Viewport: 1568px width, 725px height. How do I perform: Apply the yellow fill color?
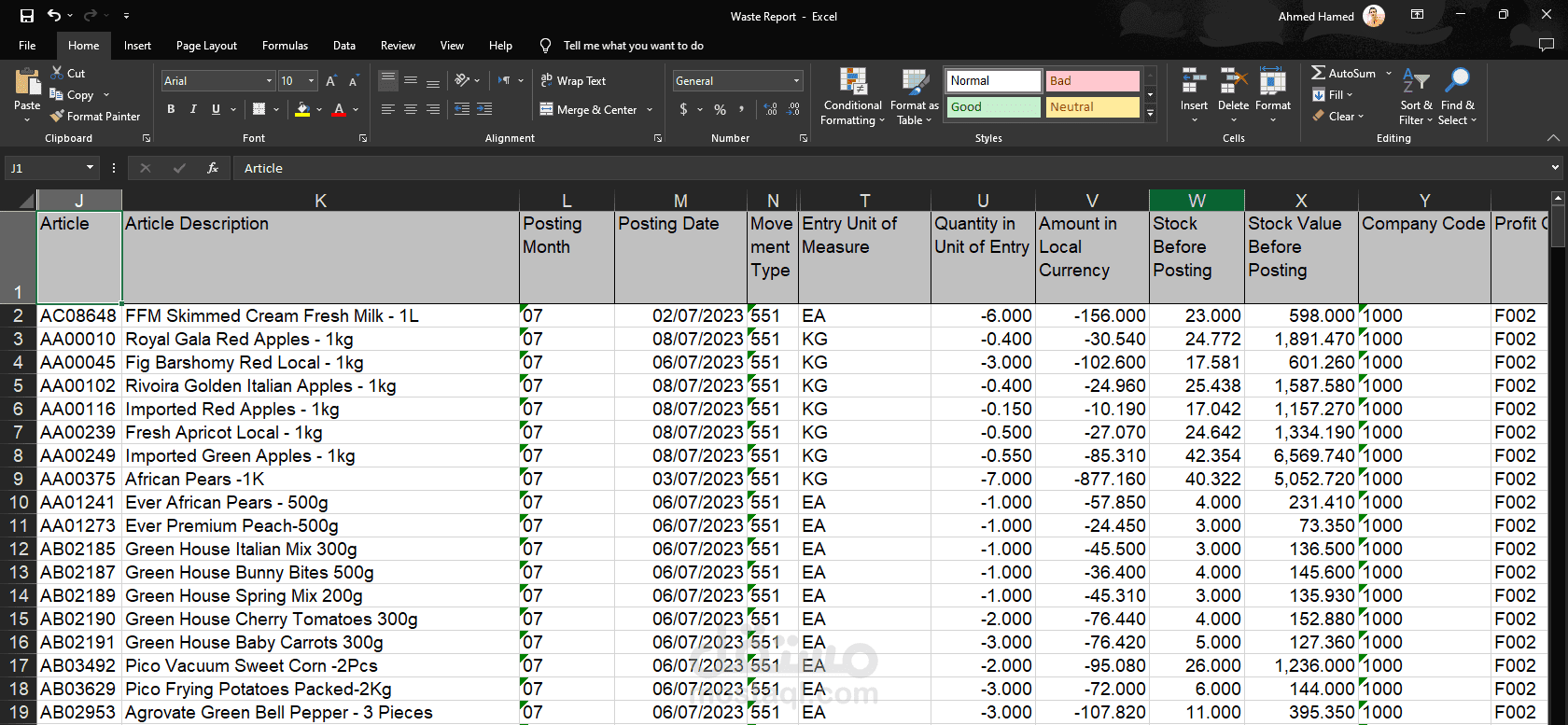pos(301,109)
